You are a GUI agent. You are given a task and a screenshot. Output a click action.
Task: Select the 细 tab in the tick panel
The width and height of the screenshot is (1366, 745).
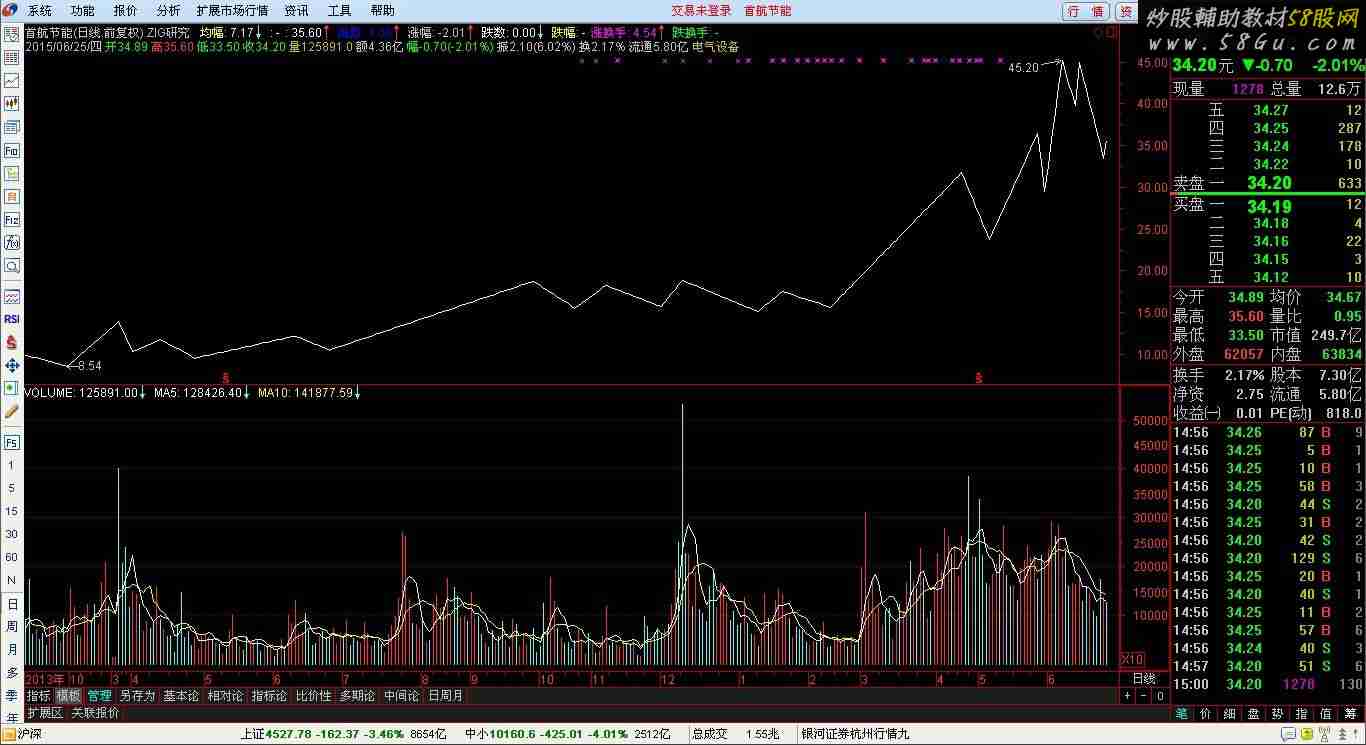click(x=1229, y=713)
